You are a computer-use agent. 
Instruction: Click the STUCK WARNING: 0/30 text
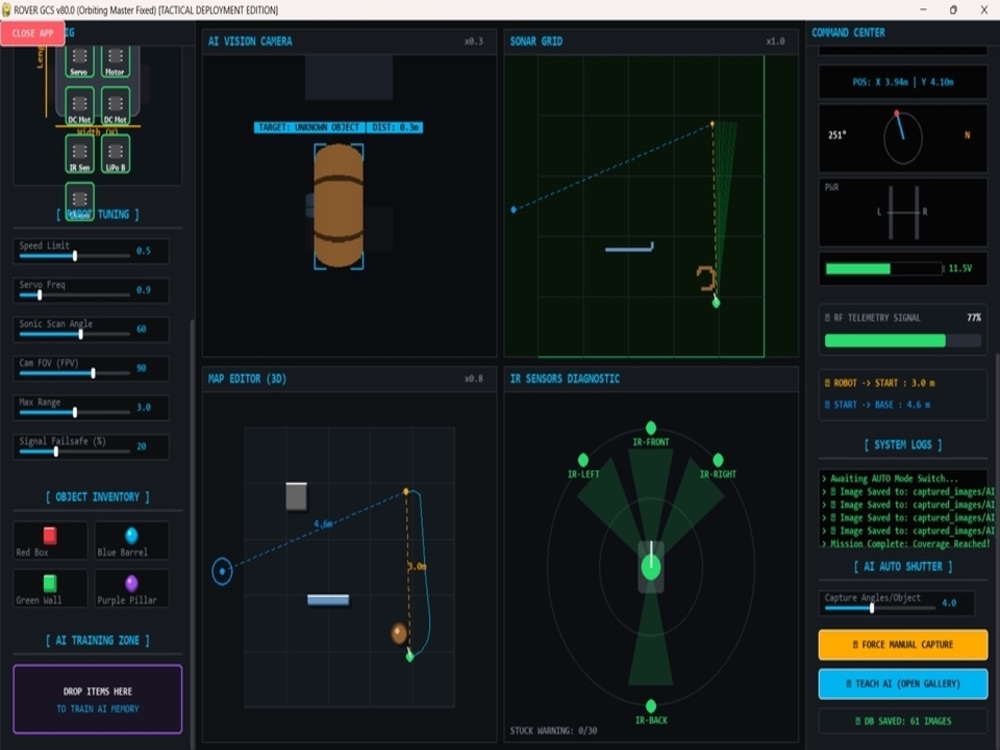[x=553, y=730]
